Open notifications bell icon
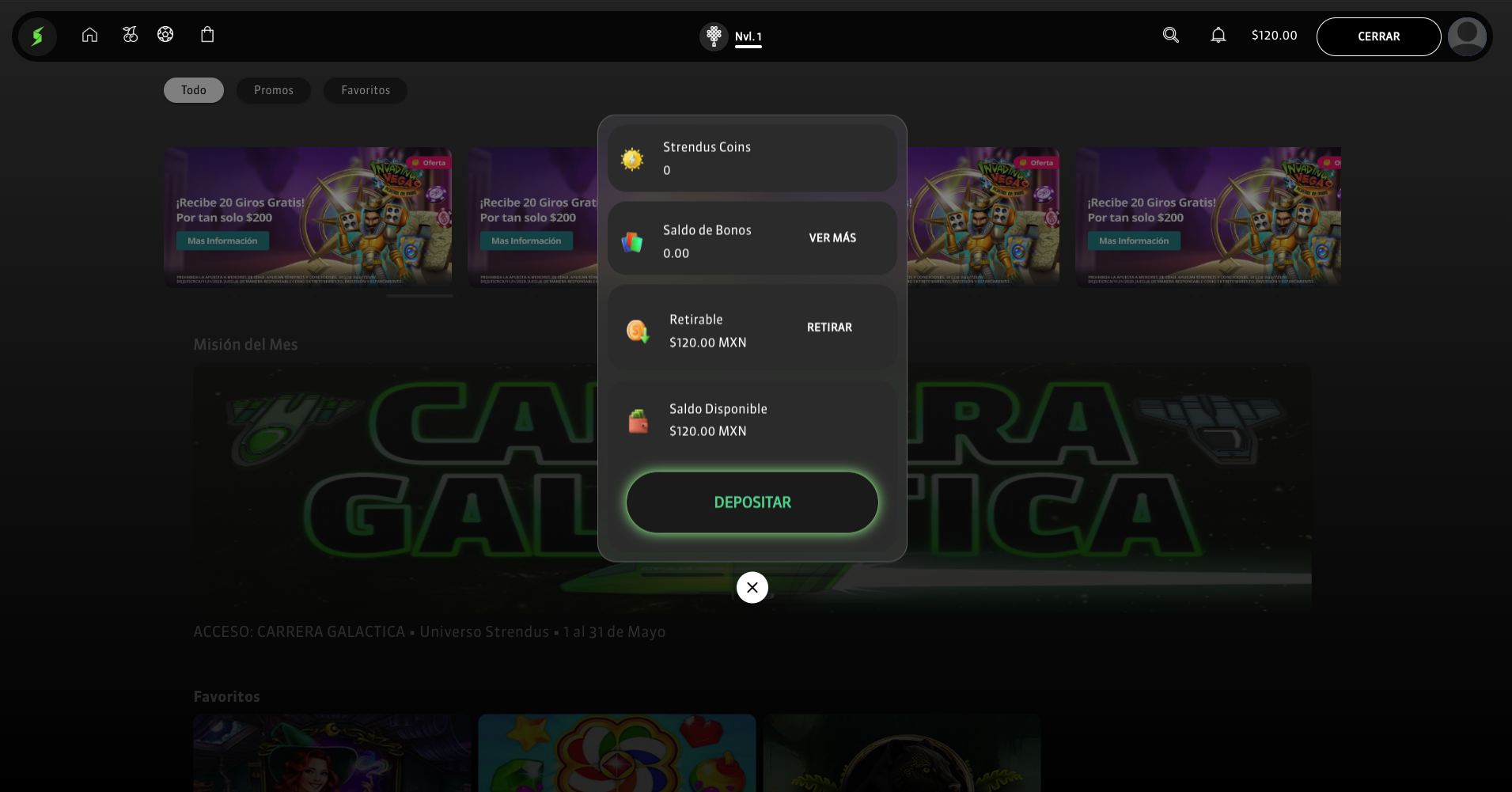This screenshot has width=1512, height=792. click(1218, 35)
